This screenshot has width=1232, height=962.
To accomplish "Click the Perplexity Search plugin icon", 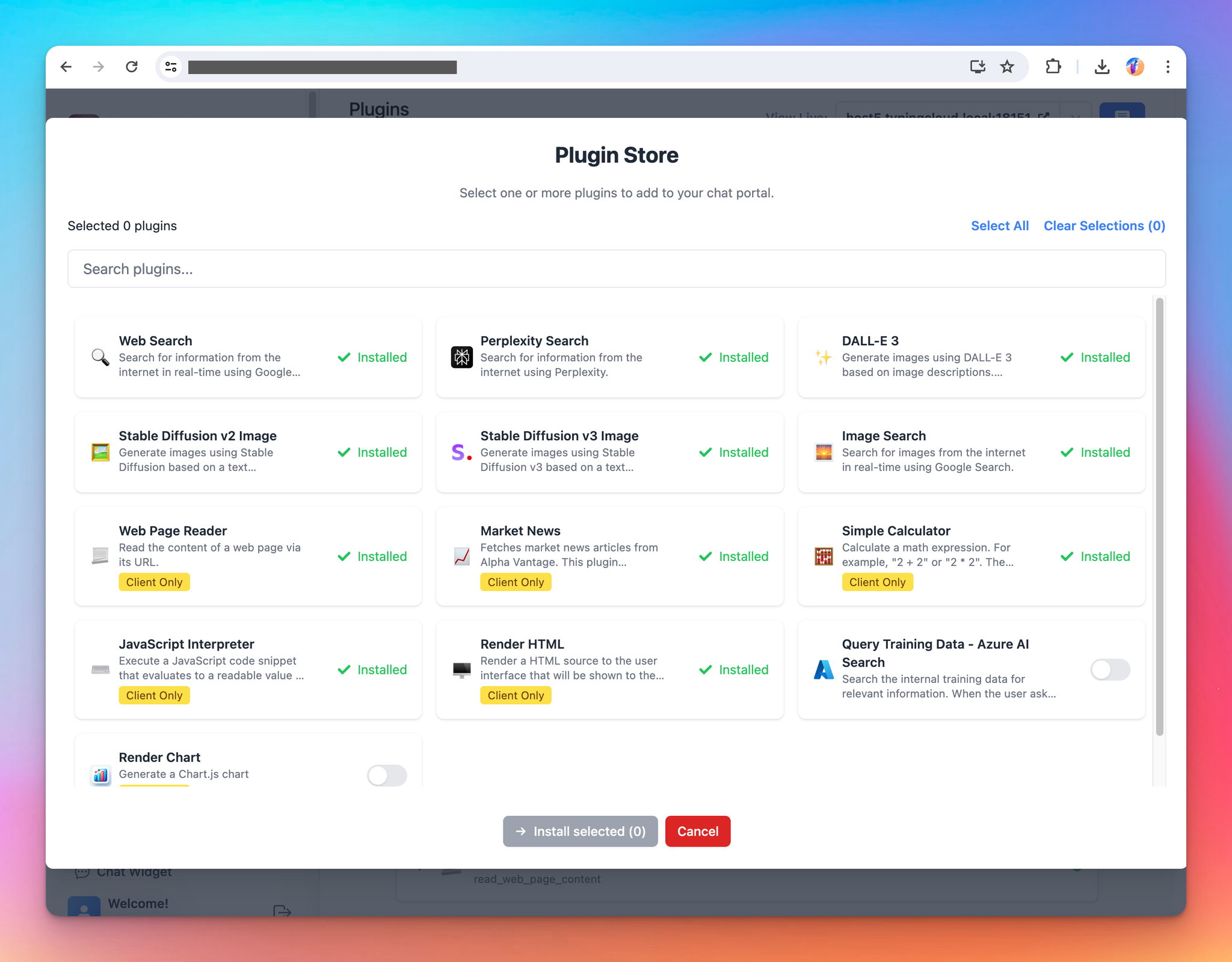I will 461,357.
